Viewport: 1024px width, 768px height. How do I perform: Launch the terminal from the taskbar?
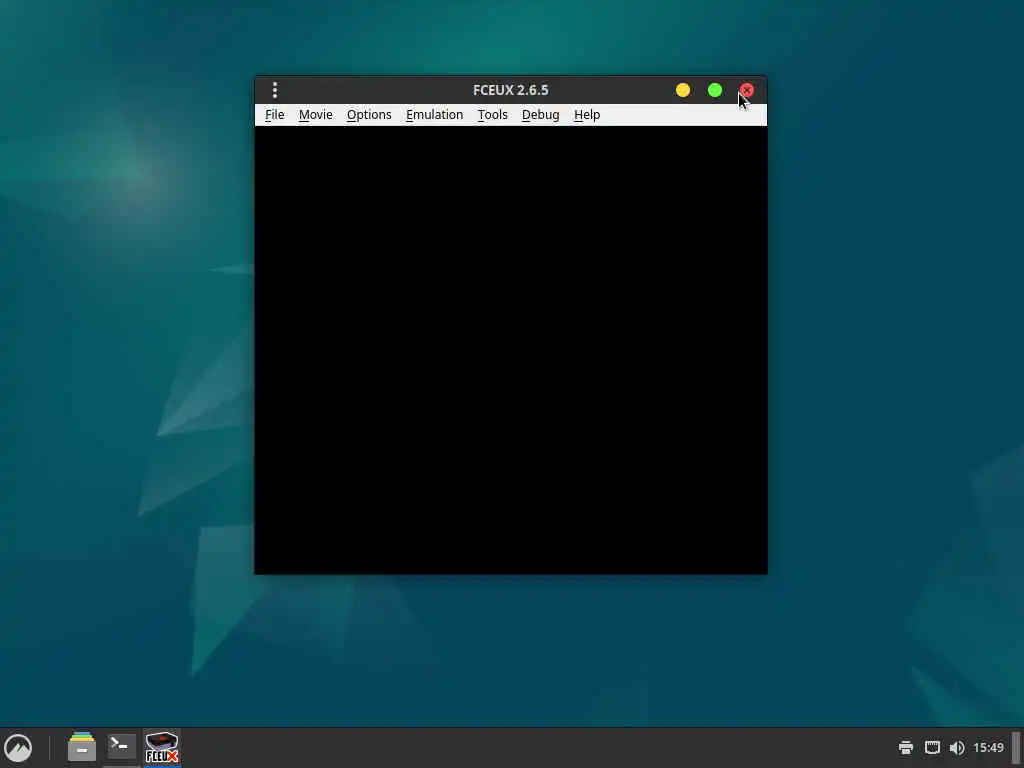point(121,746)
